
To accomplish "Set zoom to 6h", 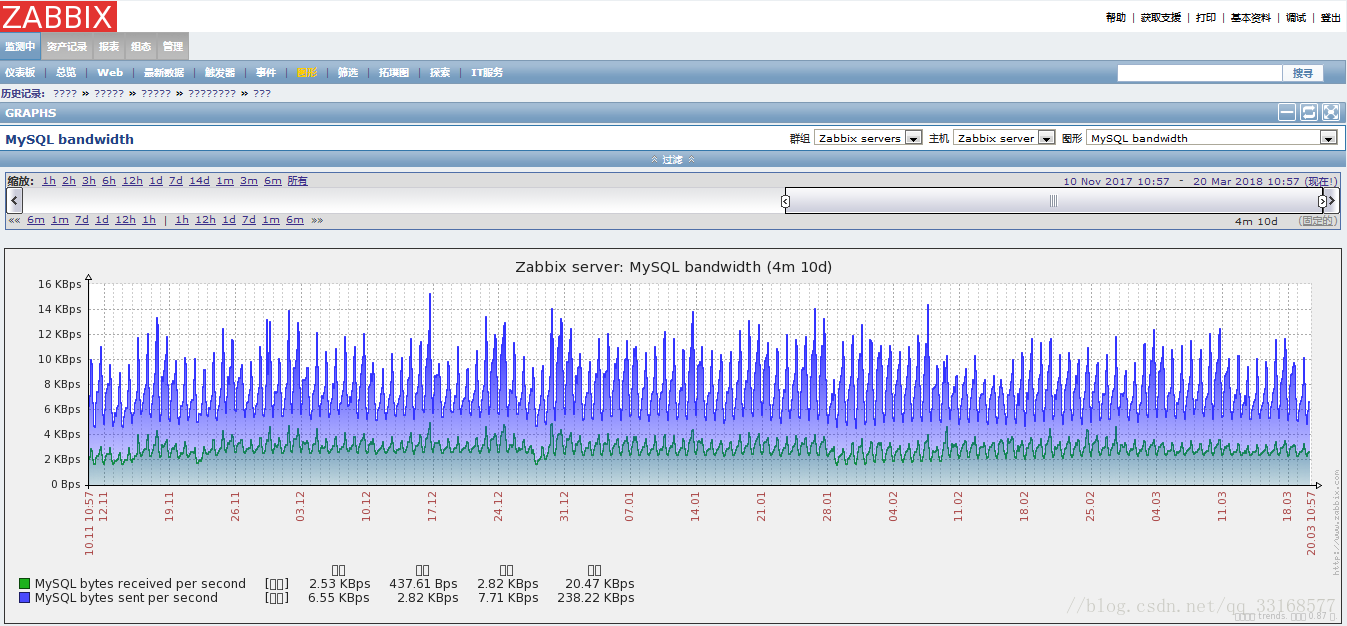I will coord(109,181).
